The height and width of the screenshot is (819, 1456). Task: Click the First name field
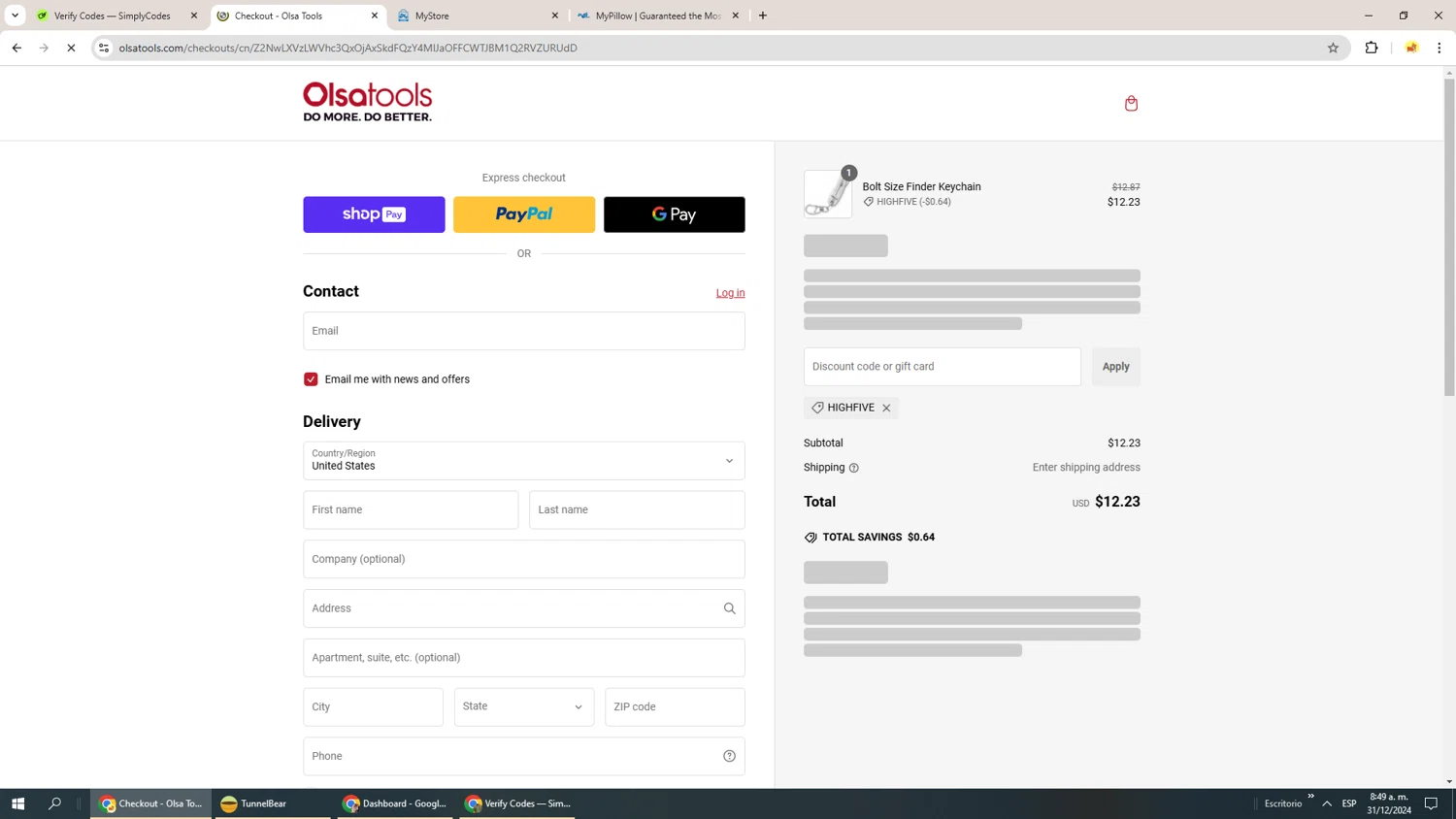point(411,509)
